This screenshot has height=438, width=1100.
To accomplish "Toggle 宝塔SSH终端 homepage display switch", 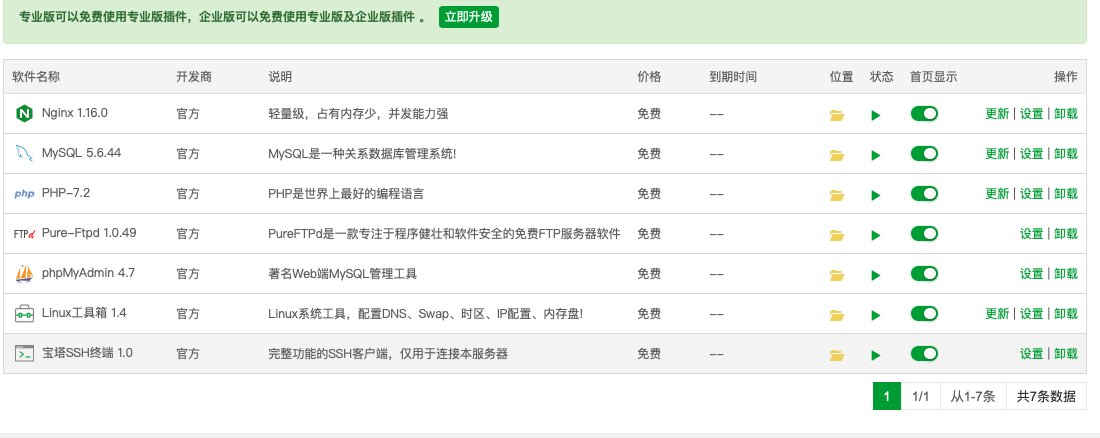I will coord(924,353).
